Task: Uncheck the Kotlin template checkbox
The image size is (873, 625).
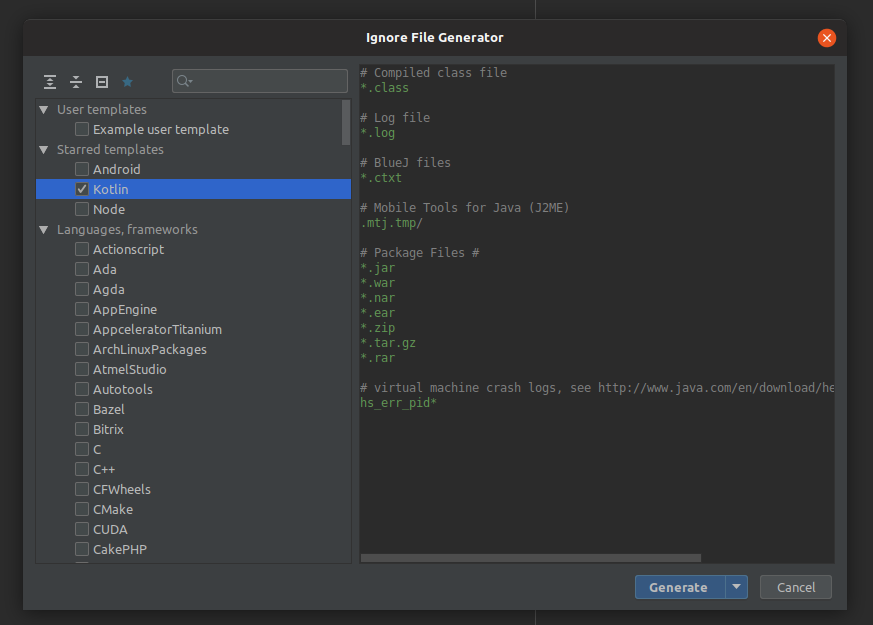Action: (x=82, y=189)
